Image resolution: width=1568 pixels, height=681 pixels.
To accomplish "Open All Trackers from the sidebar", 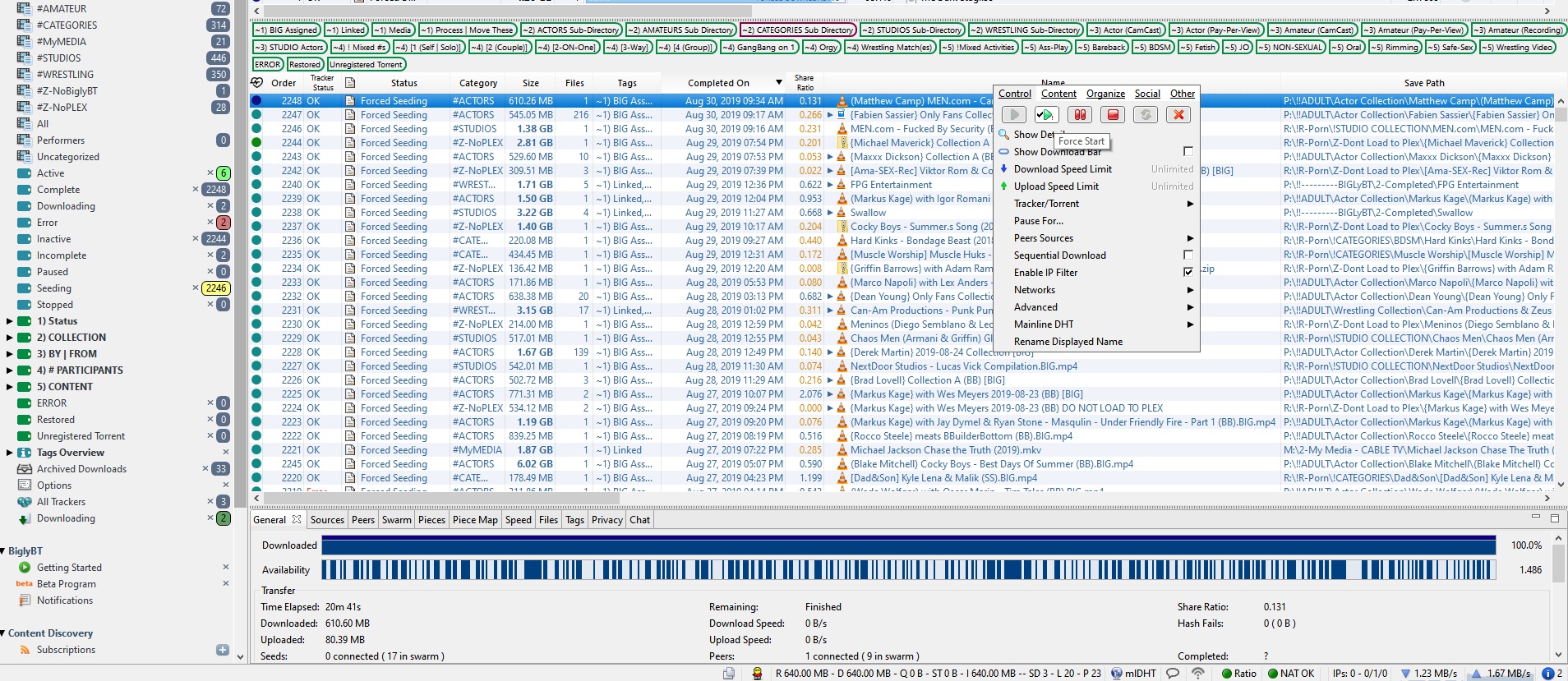I will pyautogui.click(x=61, y=502).
